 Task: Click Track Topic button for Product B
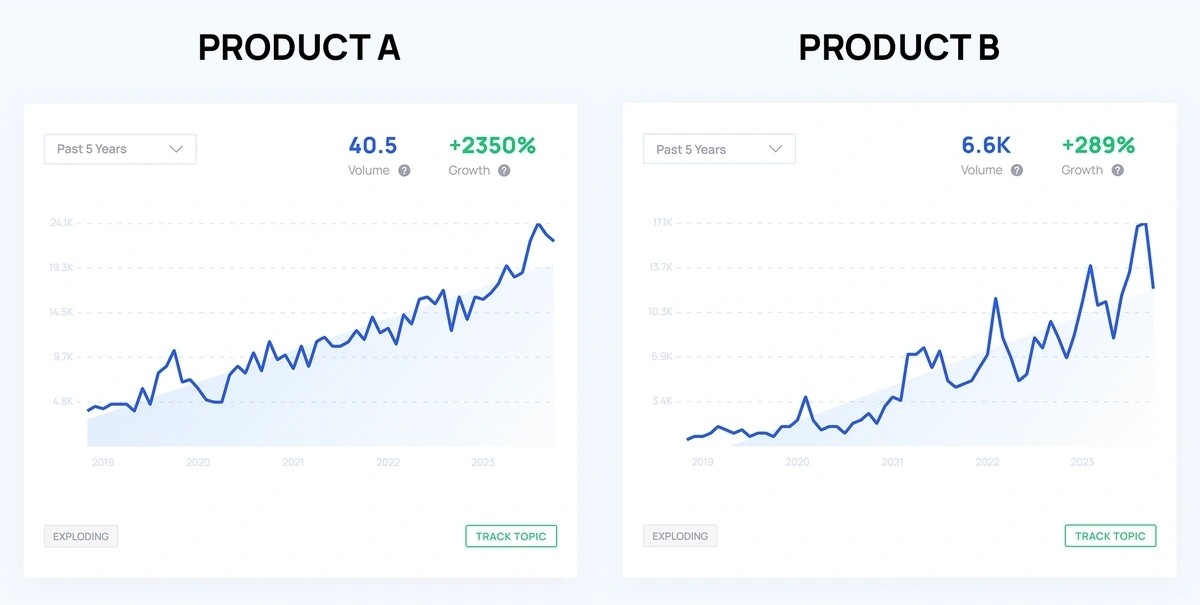[1110, 536]
